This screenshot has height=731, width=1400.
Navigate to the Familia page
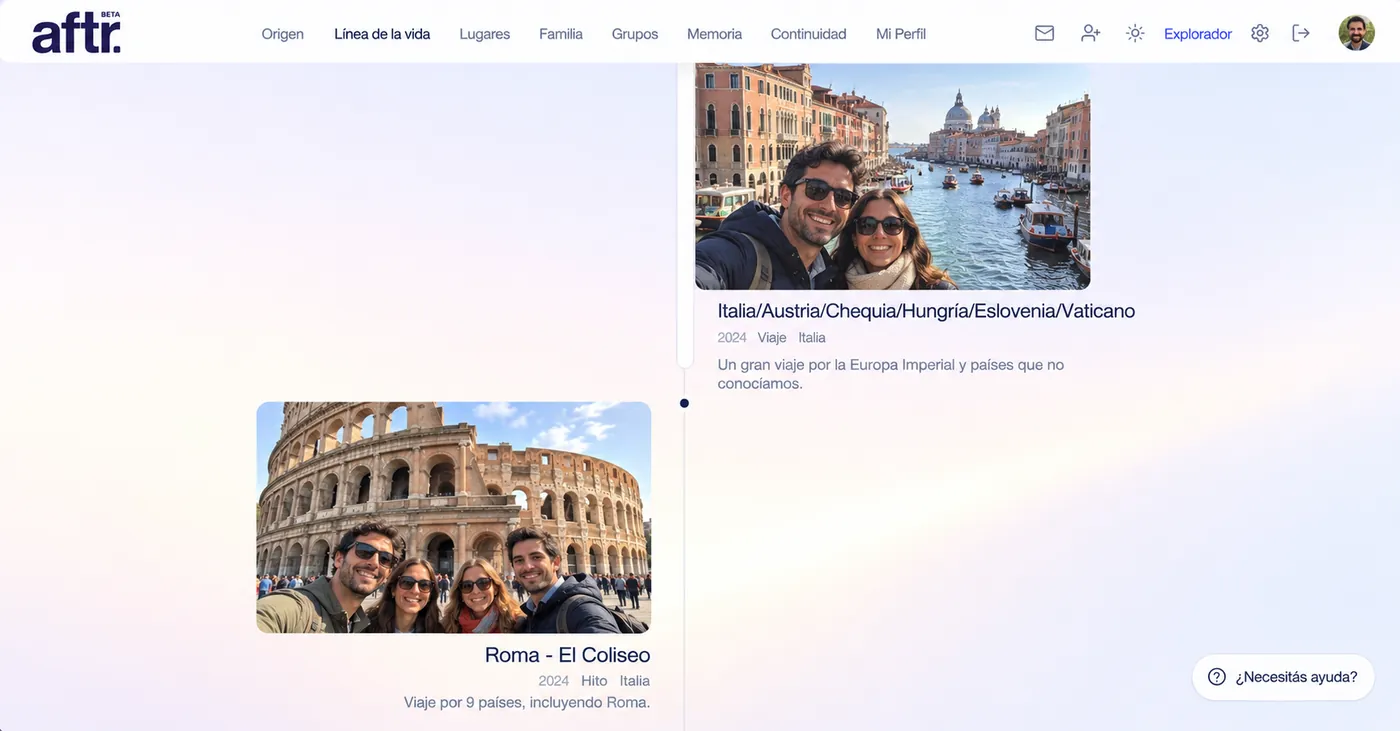coord(561,34)
